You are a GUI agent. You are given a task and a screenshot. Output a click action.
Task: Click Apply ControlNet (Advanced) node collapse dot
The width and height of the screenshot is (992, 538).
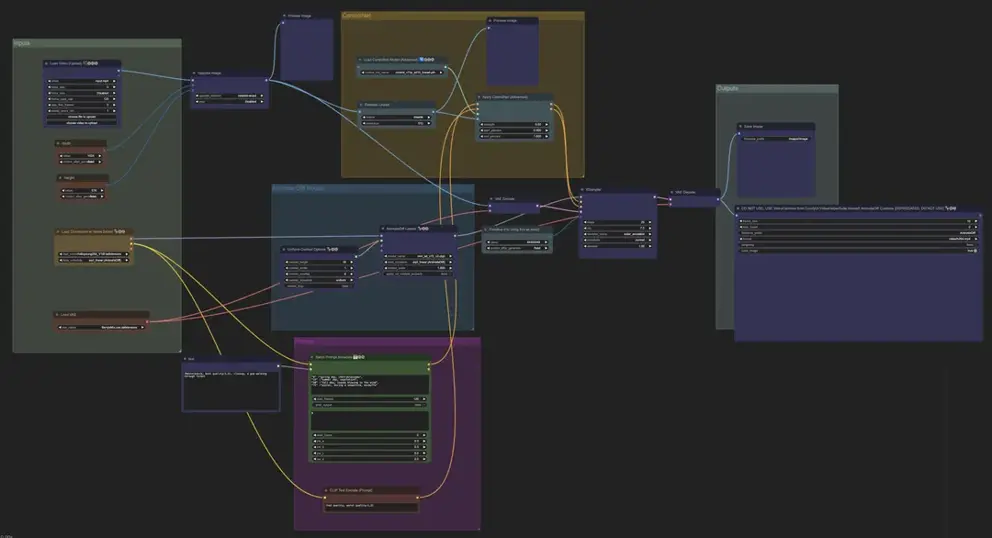pyautogui.click(x=480, y=98)
